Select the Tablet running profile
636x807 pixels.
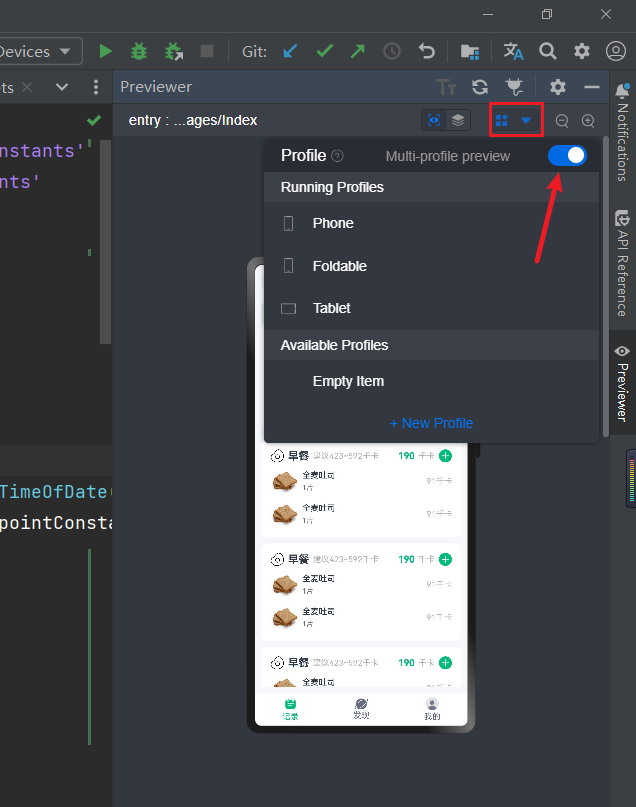331,308
